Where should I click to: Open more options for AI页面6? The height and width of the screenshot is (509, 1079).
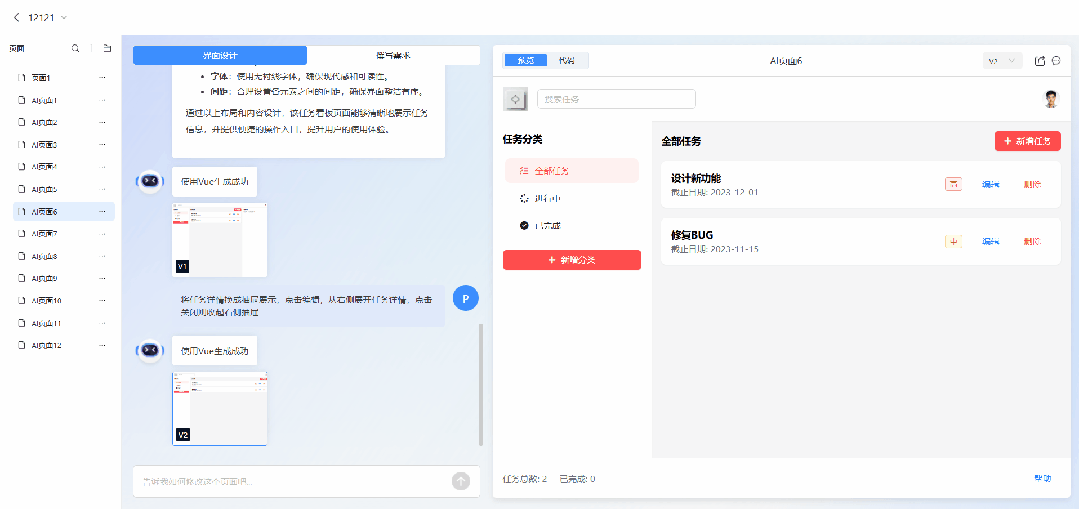(103, 211)
